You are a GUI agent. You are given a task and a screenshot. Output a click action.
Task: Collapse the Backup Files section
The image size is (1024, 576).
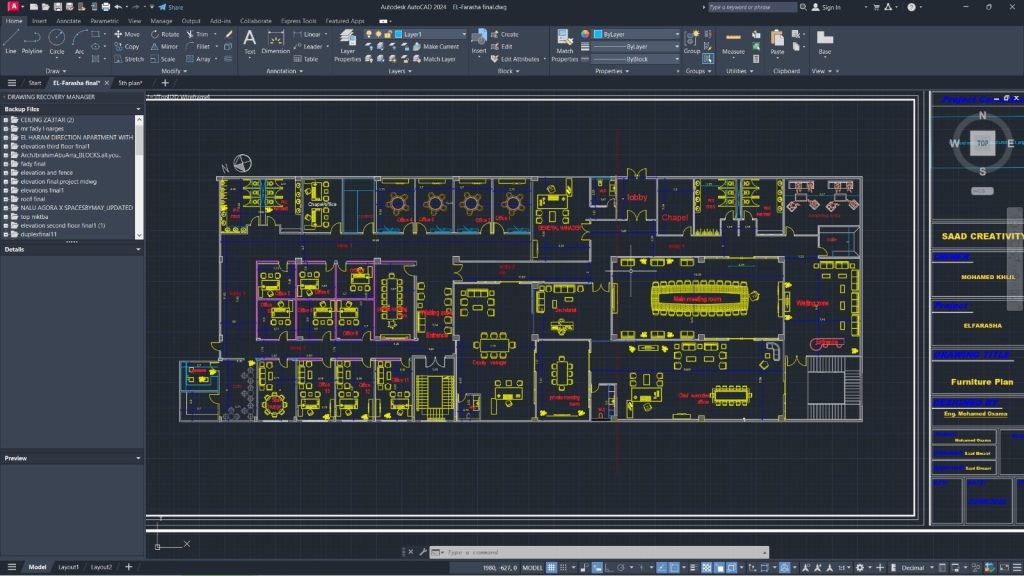point(138,109)
